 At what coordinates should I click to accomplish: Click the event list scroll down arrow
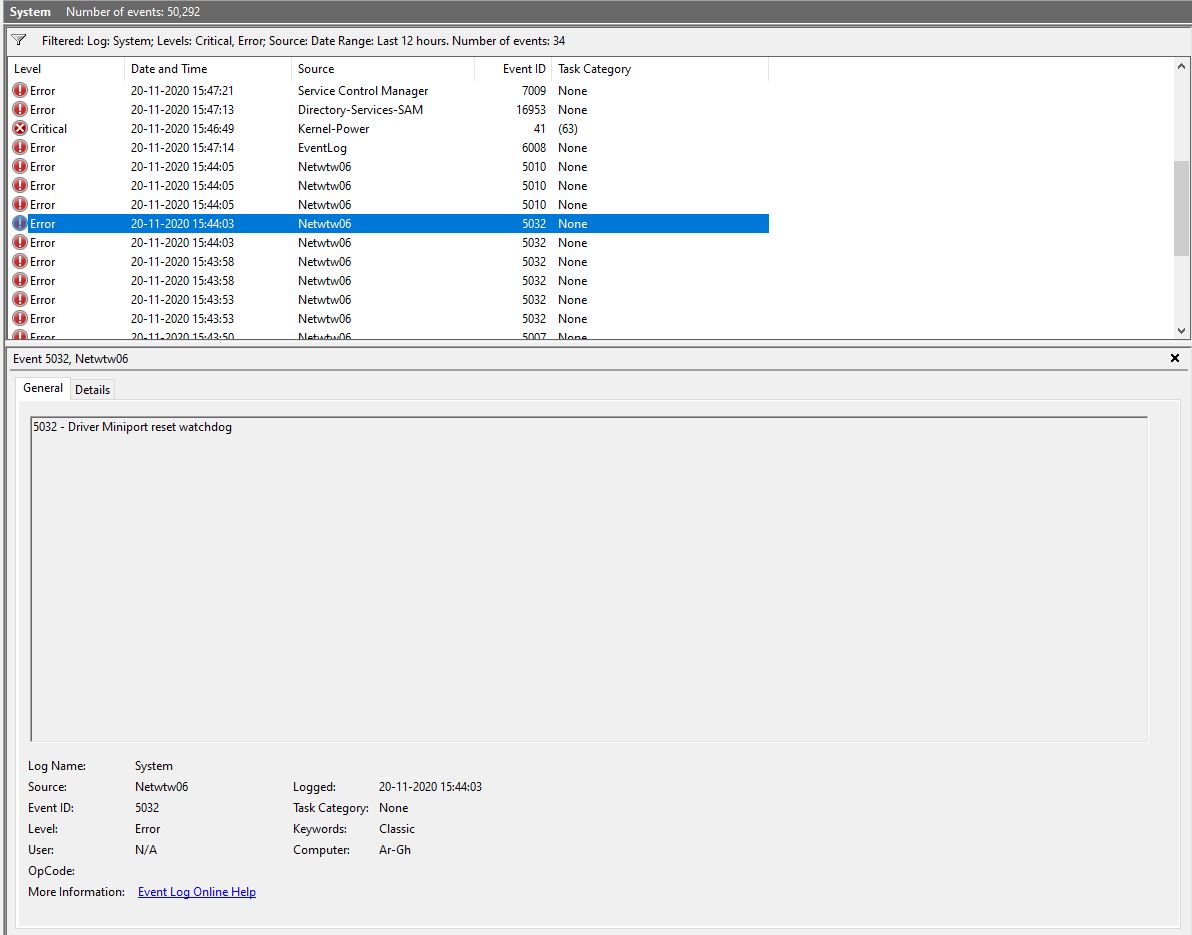[x=1181, y=331]
